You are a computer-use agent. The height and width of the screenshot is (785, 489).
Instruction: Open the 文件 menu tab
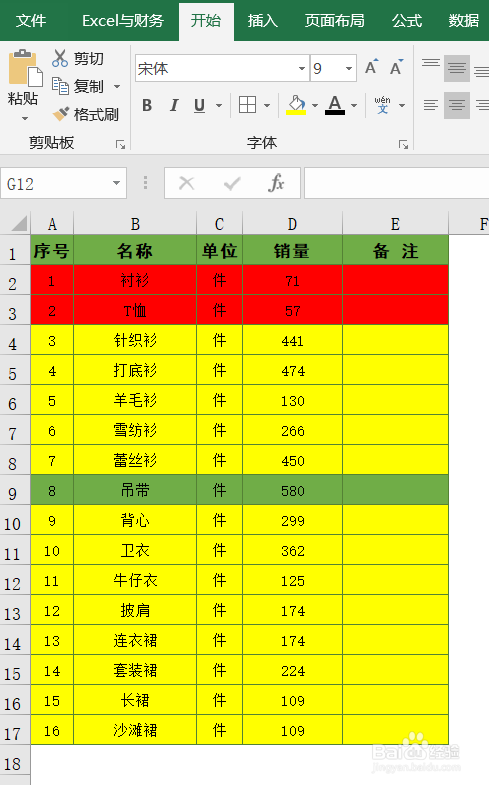[x=31, y=21]
